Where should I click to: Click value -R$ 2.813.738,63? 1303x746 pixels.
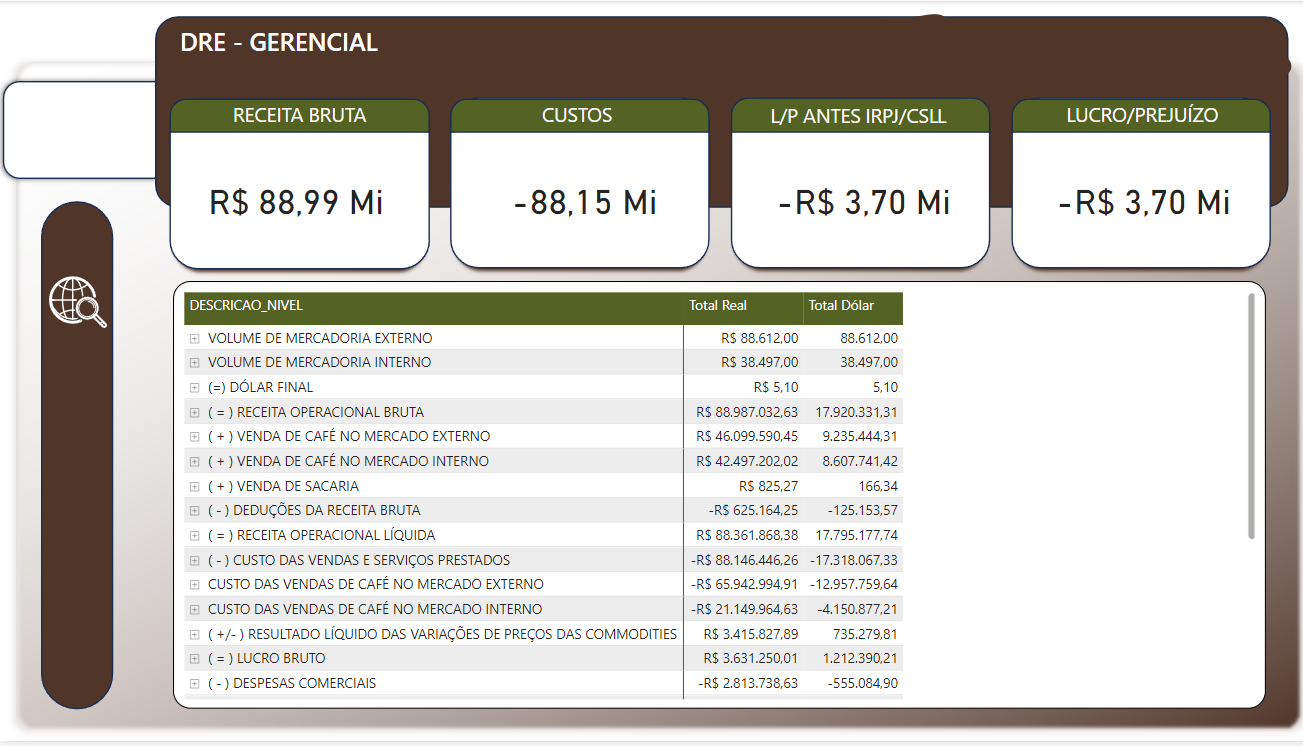pos(748,684)
